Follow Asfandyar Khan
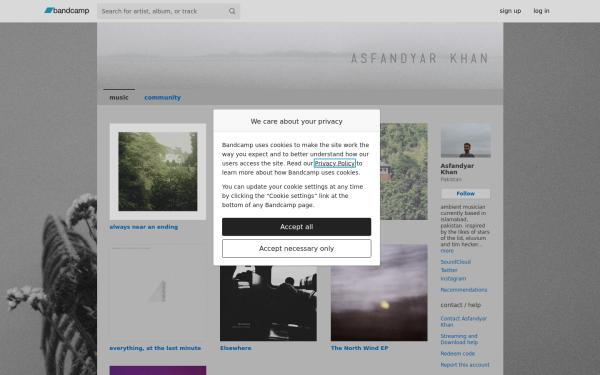 point(465,194)
